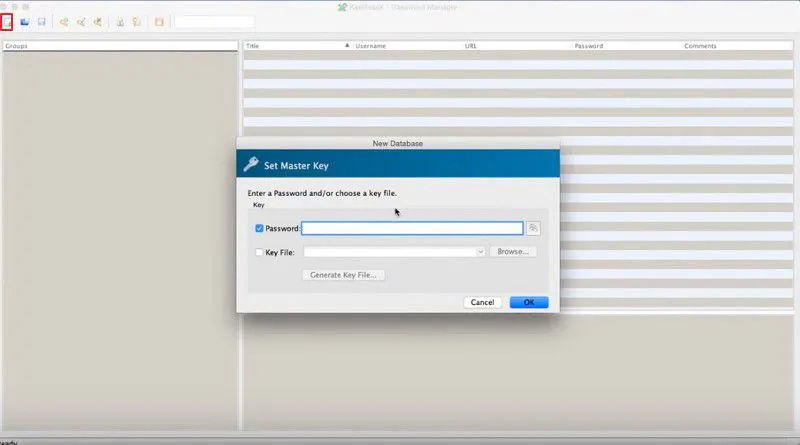Click "Enter a Password and/or choose a key file." text
The image size is (800, 445).
(x=322, y=193)
